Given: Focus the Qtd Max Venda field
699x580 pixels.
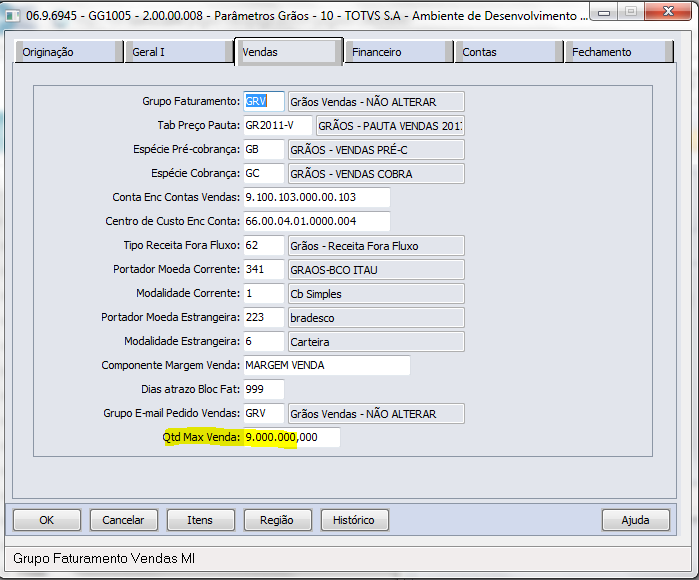Looking at the screenshot, I should coord(291,437).
